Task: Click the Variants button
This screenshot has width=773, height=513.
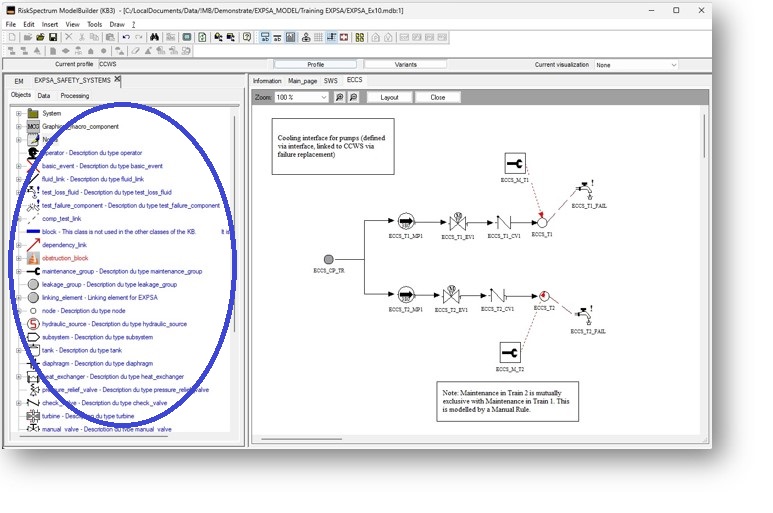Action: coord(406,65)
